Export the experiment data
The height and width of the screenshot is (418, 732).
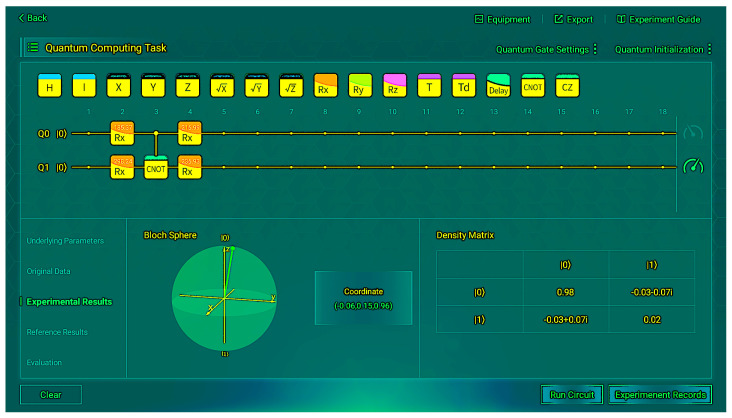[573, 19]
